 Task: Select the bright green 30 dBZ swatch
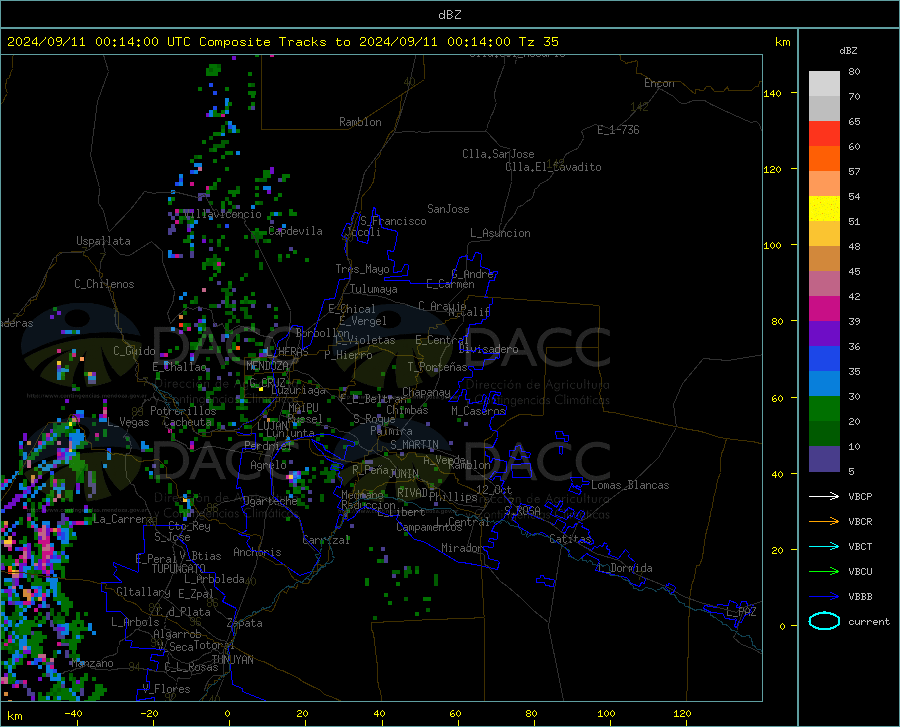click(824, 409)
